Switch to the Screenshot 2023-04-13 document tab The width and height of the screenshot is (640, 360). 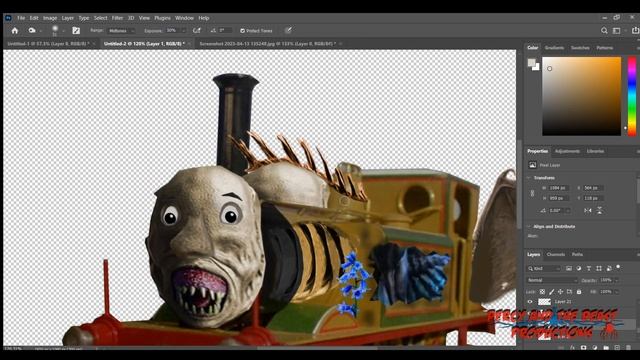click(x=267, y=44)
